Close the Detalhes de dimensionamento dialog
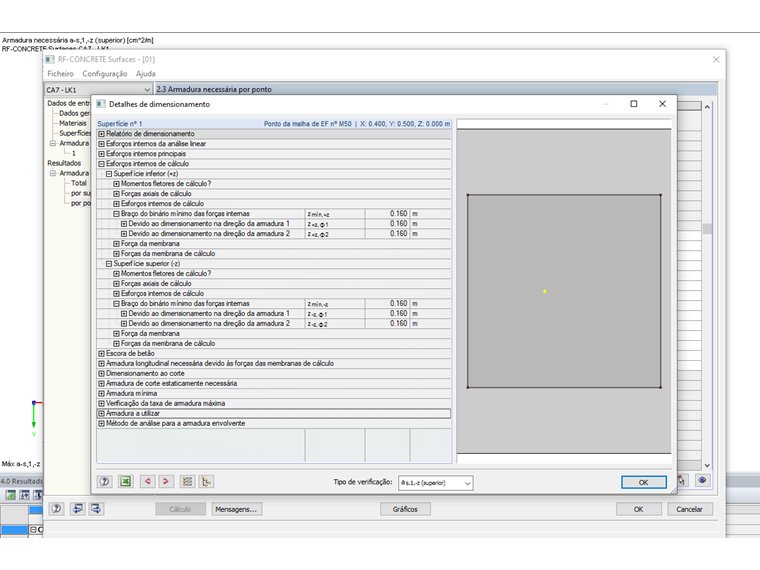 662,104
